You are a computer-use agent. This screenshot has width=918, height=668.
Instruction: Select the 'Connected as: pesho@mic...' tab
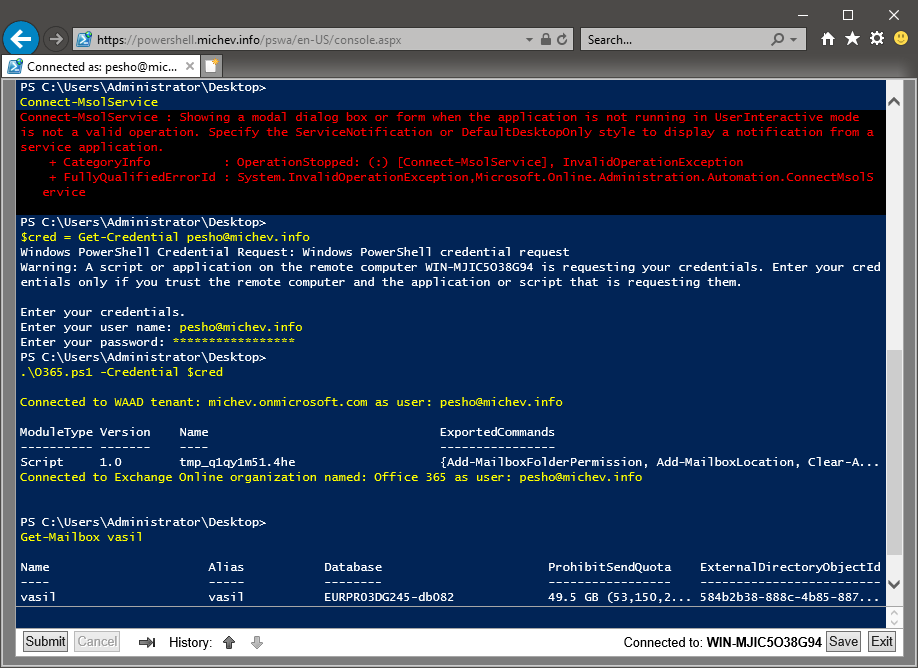click(x=101, y=66)
